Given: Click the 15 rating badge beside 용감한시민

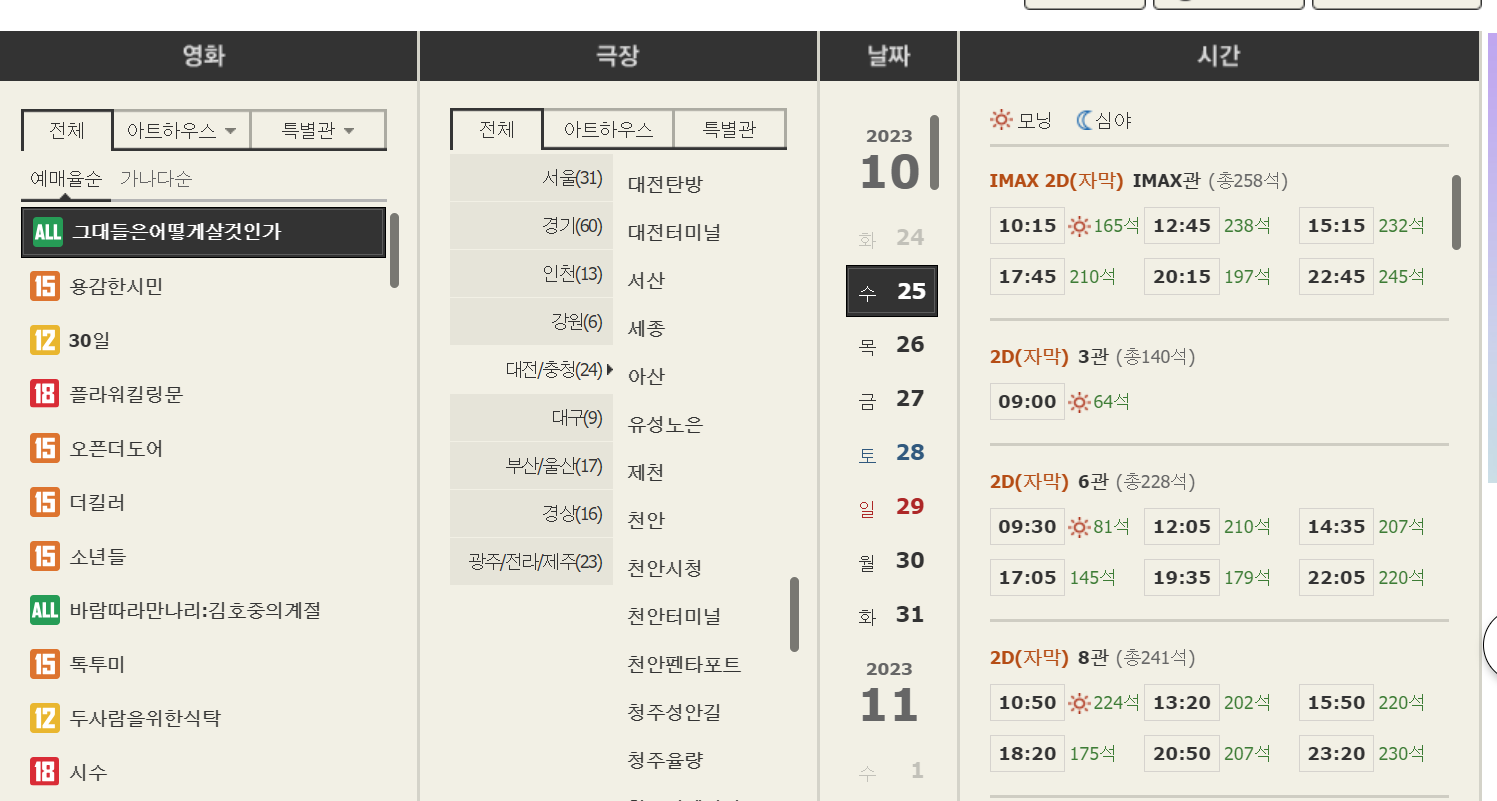Looking at the screenshot, I should [45, 287].
